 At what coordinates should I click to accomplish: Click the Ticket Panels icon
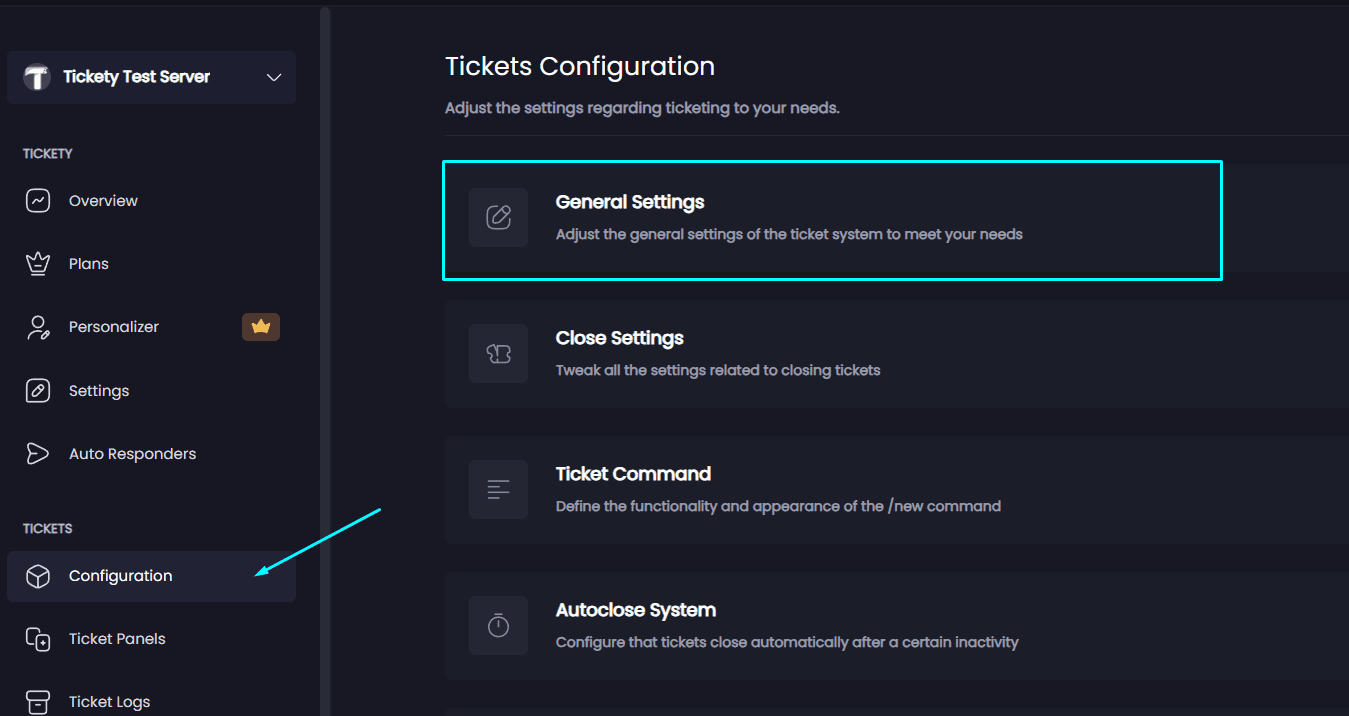(x=37, y=638)
